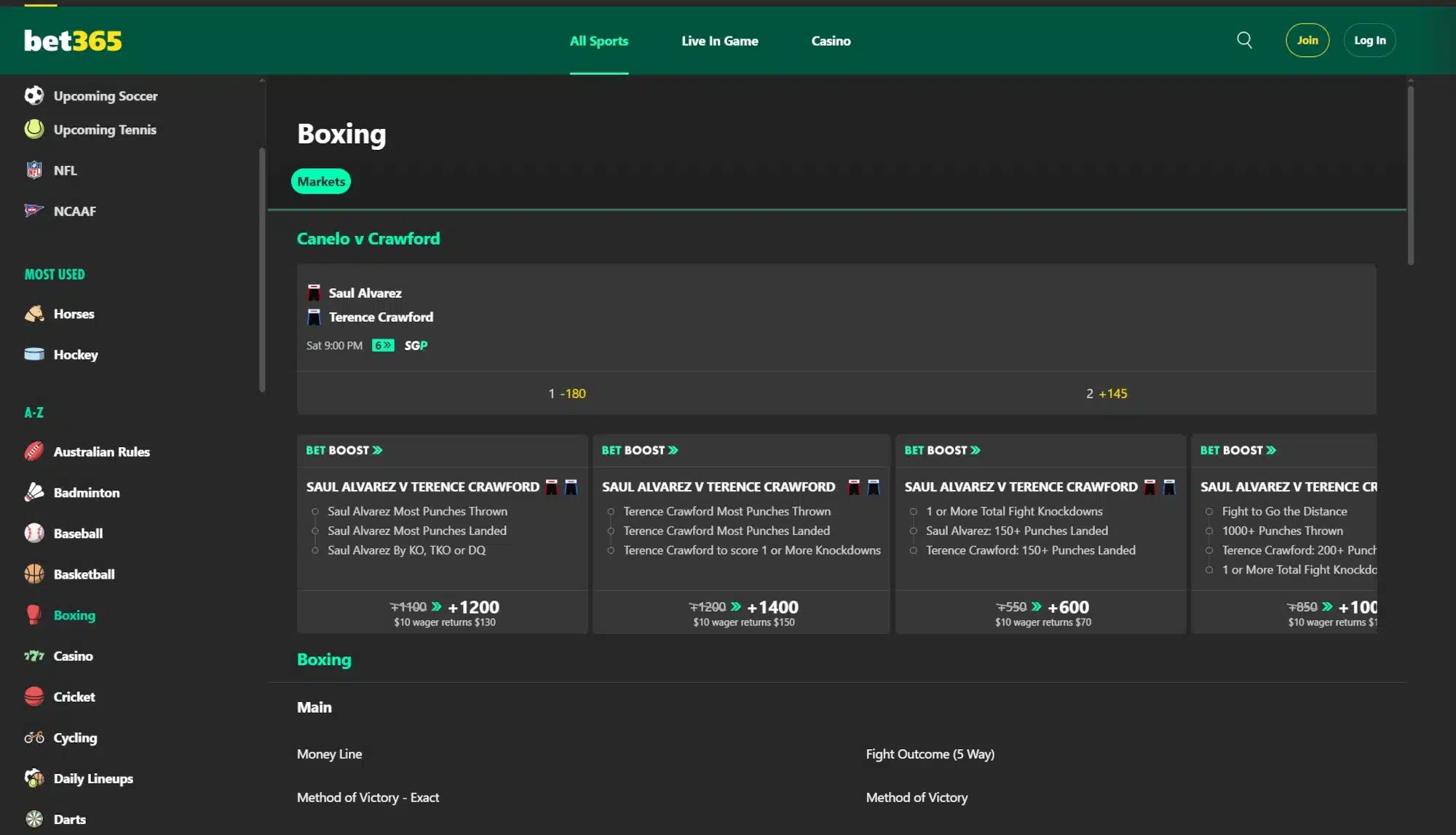This screenshot has height=835, width=1456.
Task: Go to Upcoming Soccer in sidebar
Action: pos(106,95)
